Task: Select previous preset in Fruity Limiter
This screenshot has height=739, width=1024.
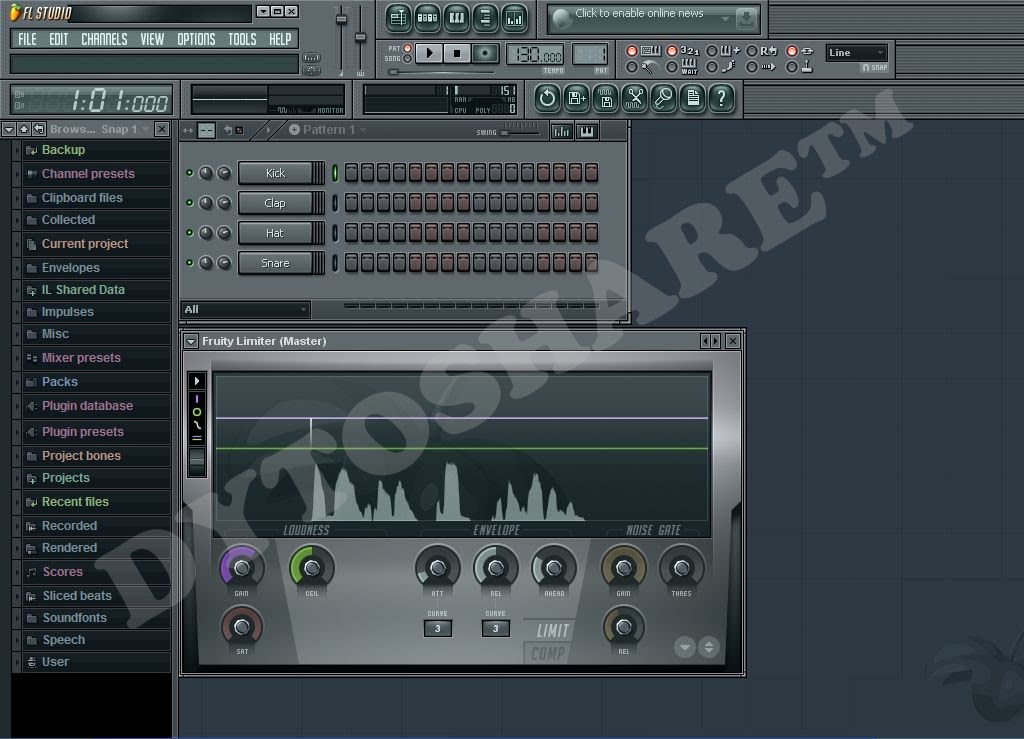Action: (705, 341)
